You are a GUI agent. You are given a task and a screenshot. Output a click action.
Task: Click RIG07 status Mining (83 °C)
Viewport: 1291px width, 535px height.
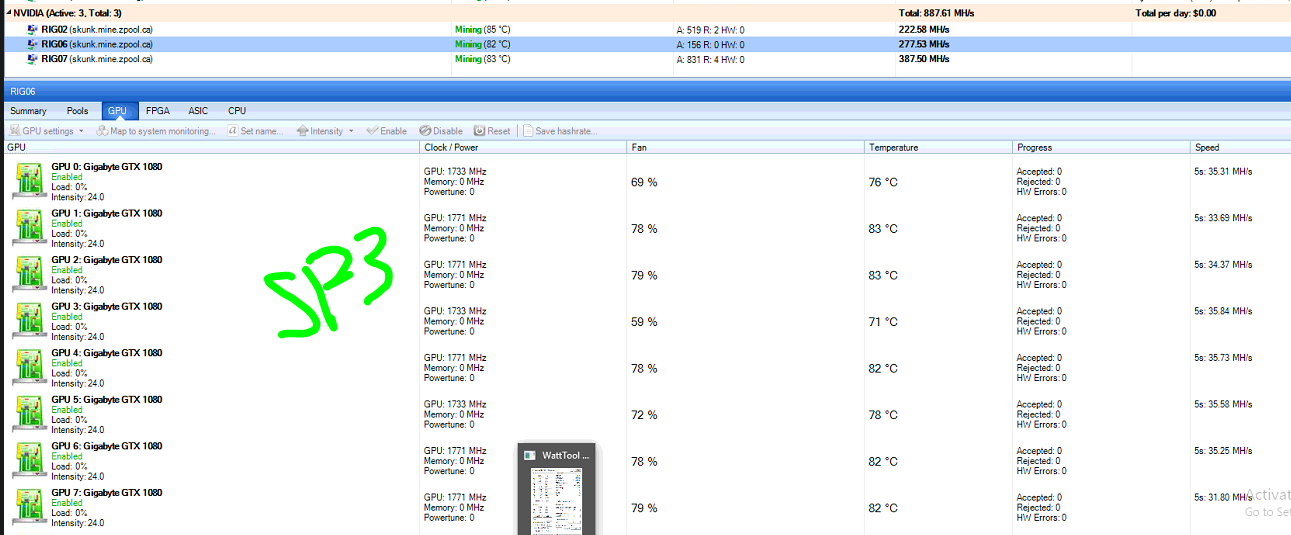coord(483,59)
